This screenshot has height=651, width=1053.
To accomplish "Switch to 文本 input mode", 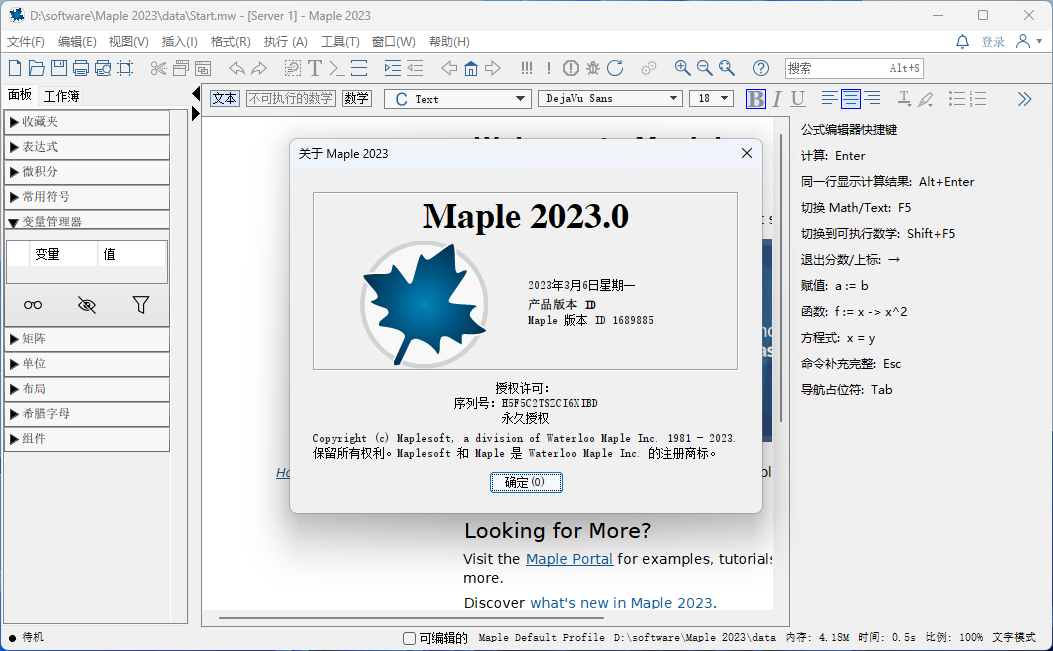I will pyautogui.click(x=224, y=99).
